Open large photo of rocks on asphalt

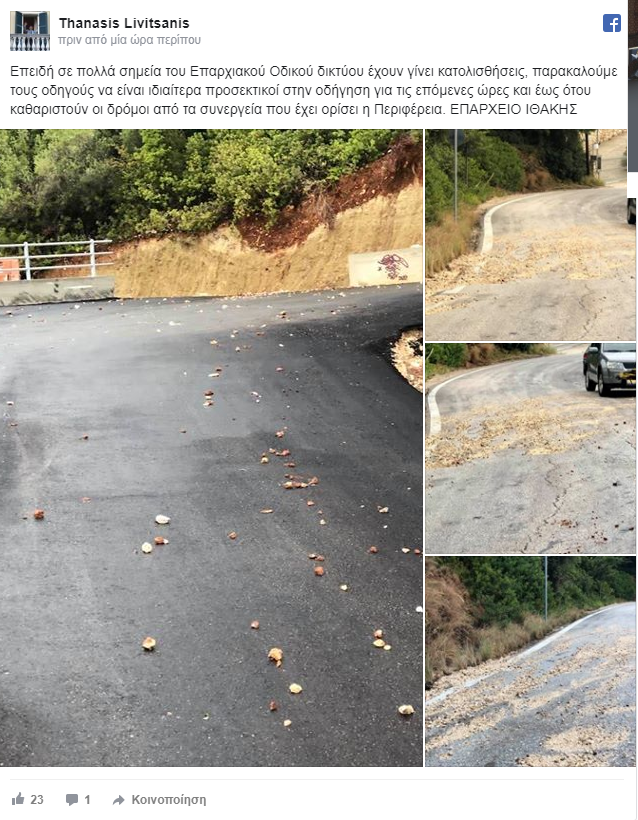[x=211, y=448]
